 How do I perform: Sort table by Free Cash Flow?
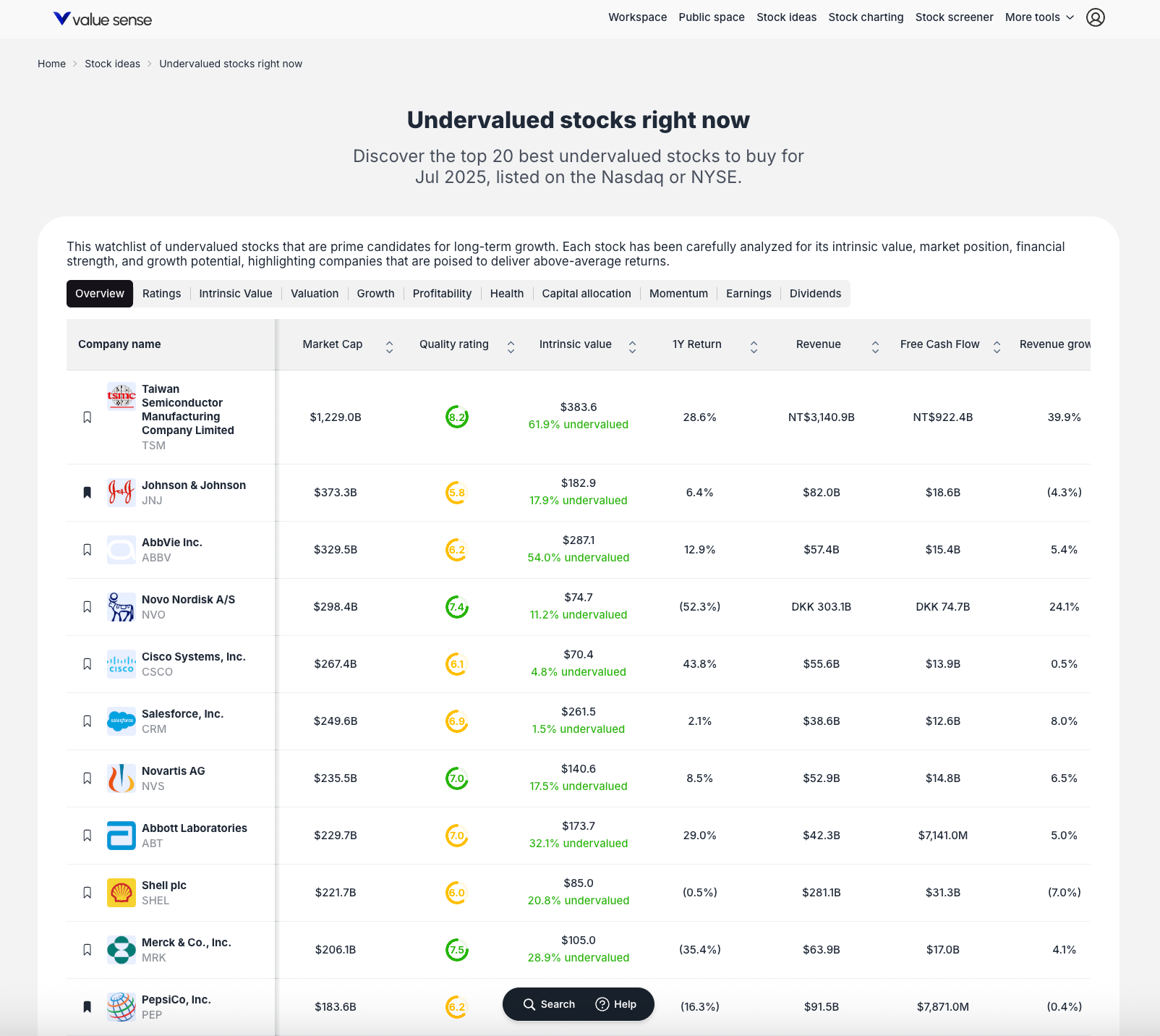click(997, 347)
